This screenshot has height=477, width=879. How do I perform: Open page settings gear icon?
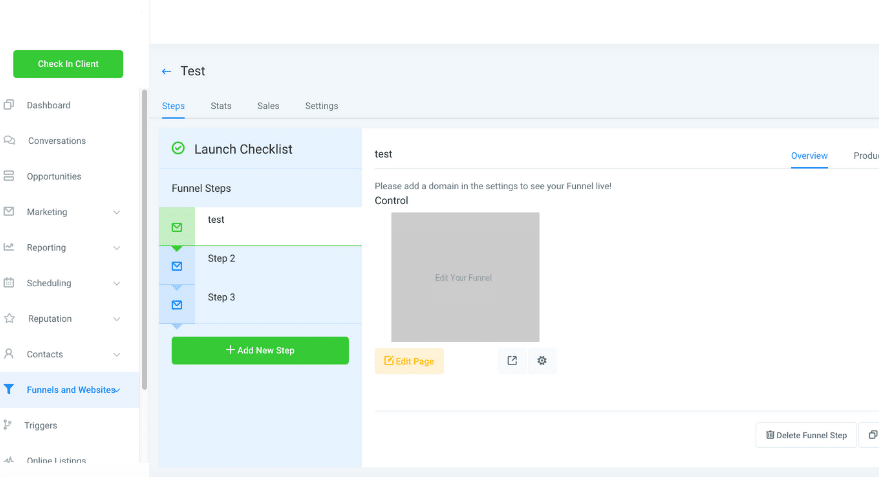542,361
